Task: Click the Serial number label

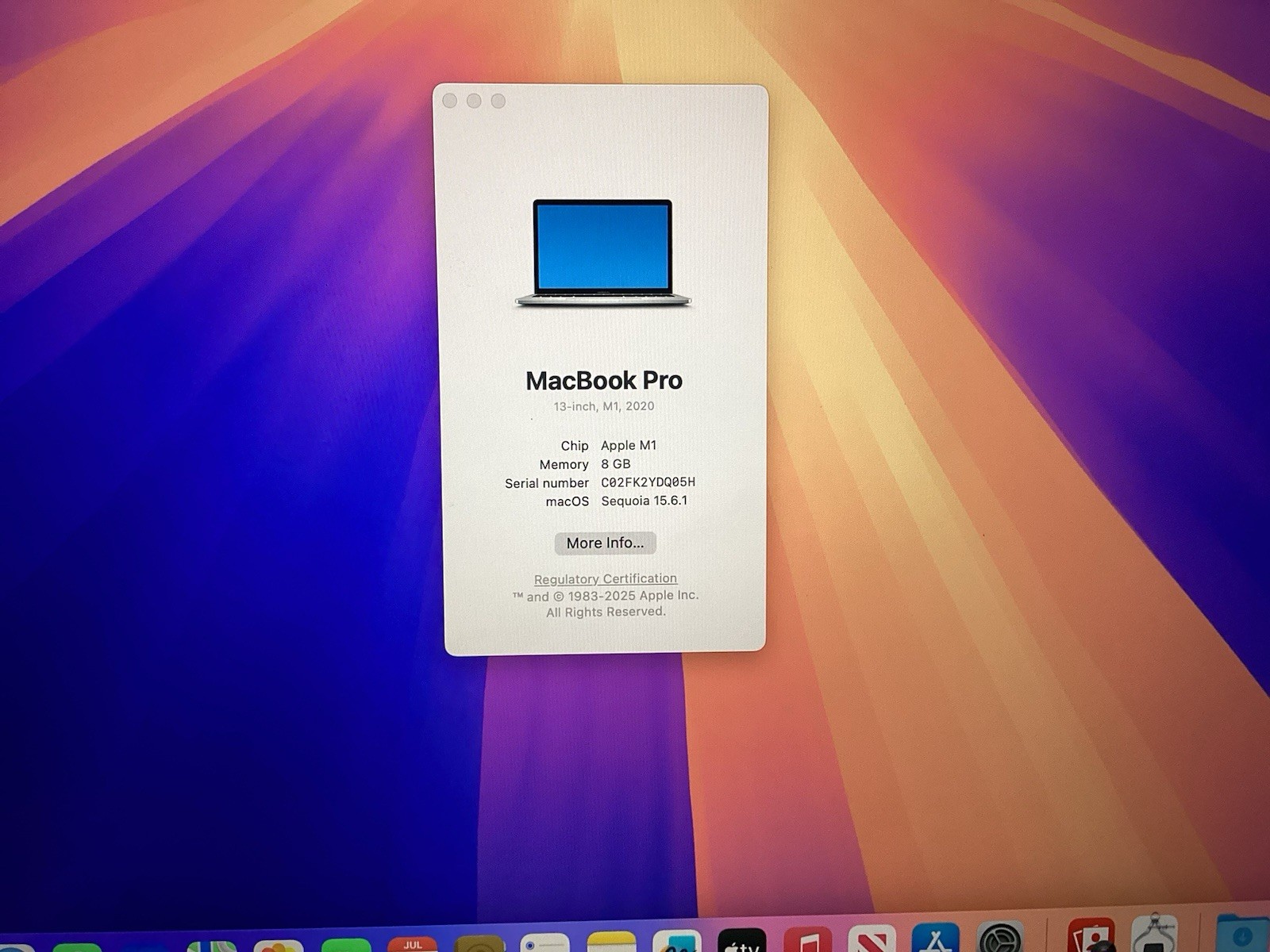Action: coord(547,483)
